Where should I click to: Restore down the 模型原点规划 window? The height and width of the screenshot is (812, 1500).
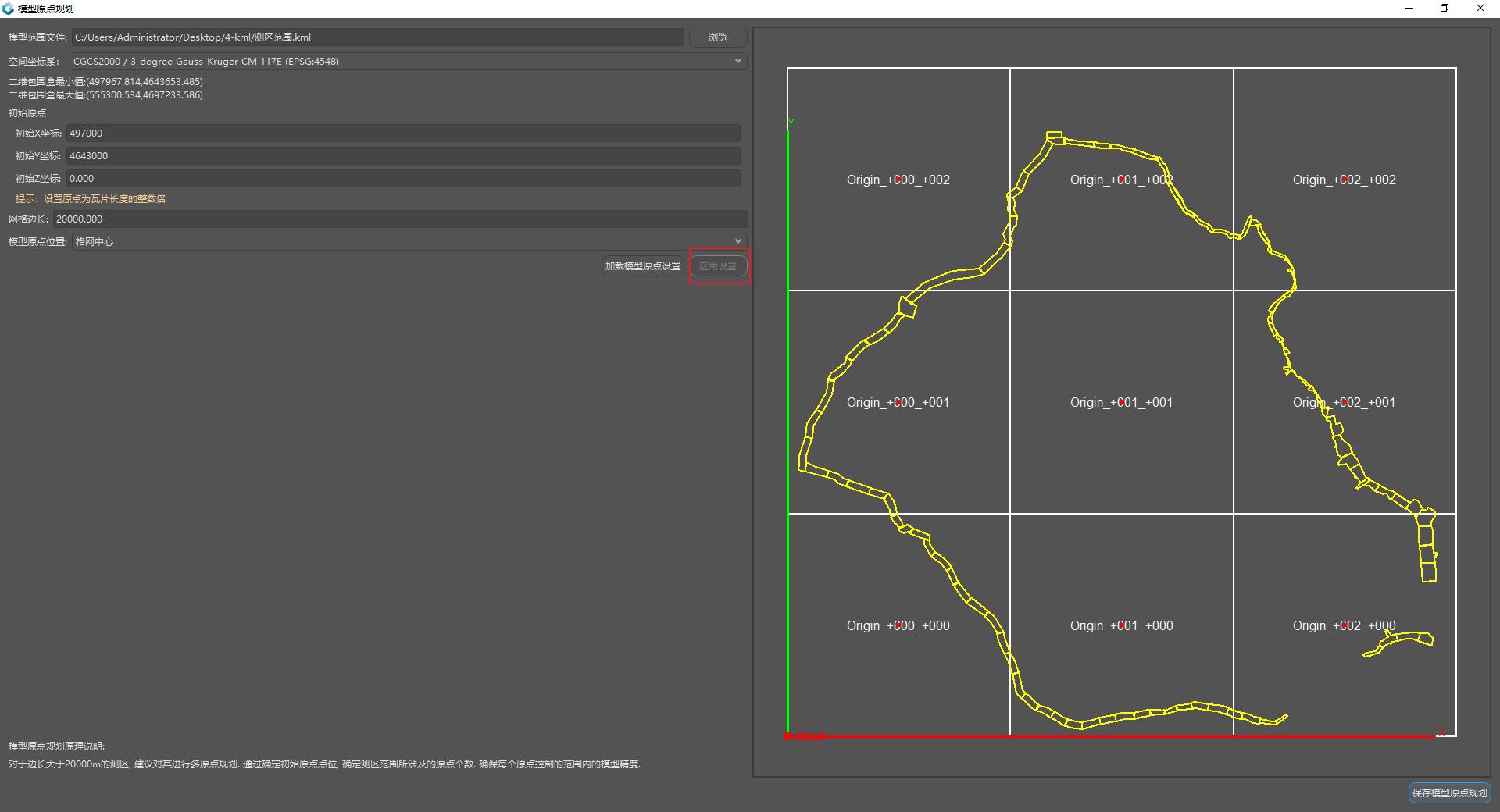(1445, 9)
